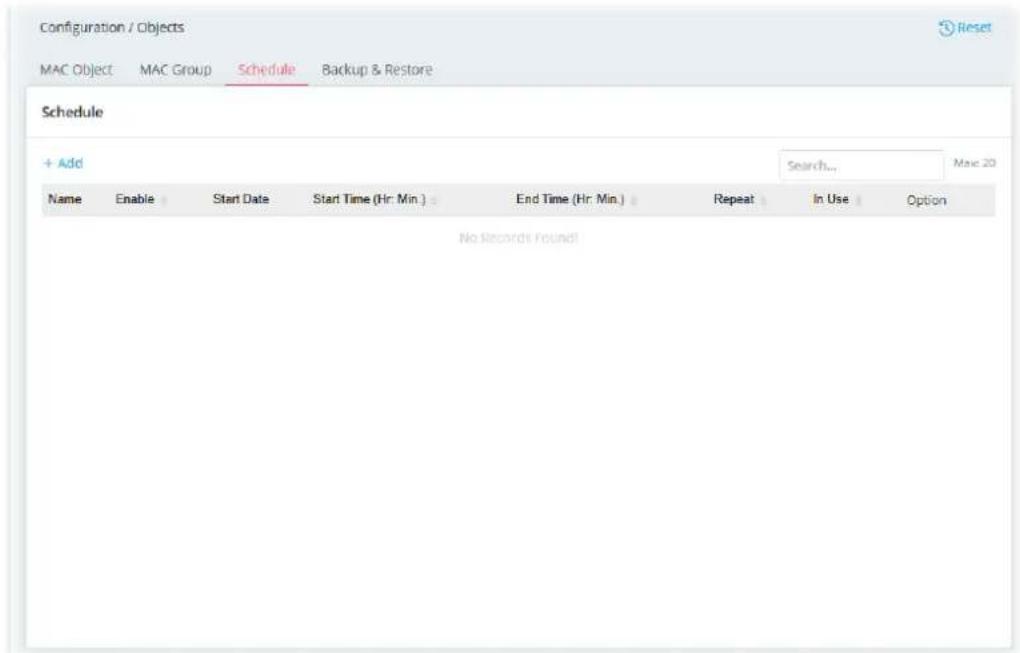Click the Schedule section heading

[x=72, y=112]
